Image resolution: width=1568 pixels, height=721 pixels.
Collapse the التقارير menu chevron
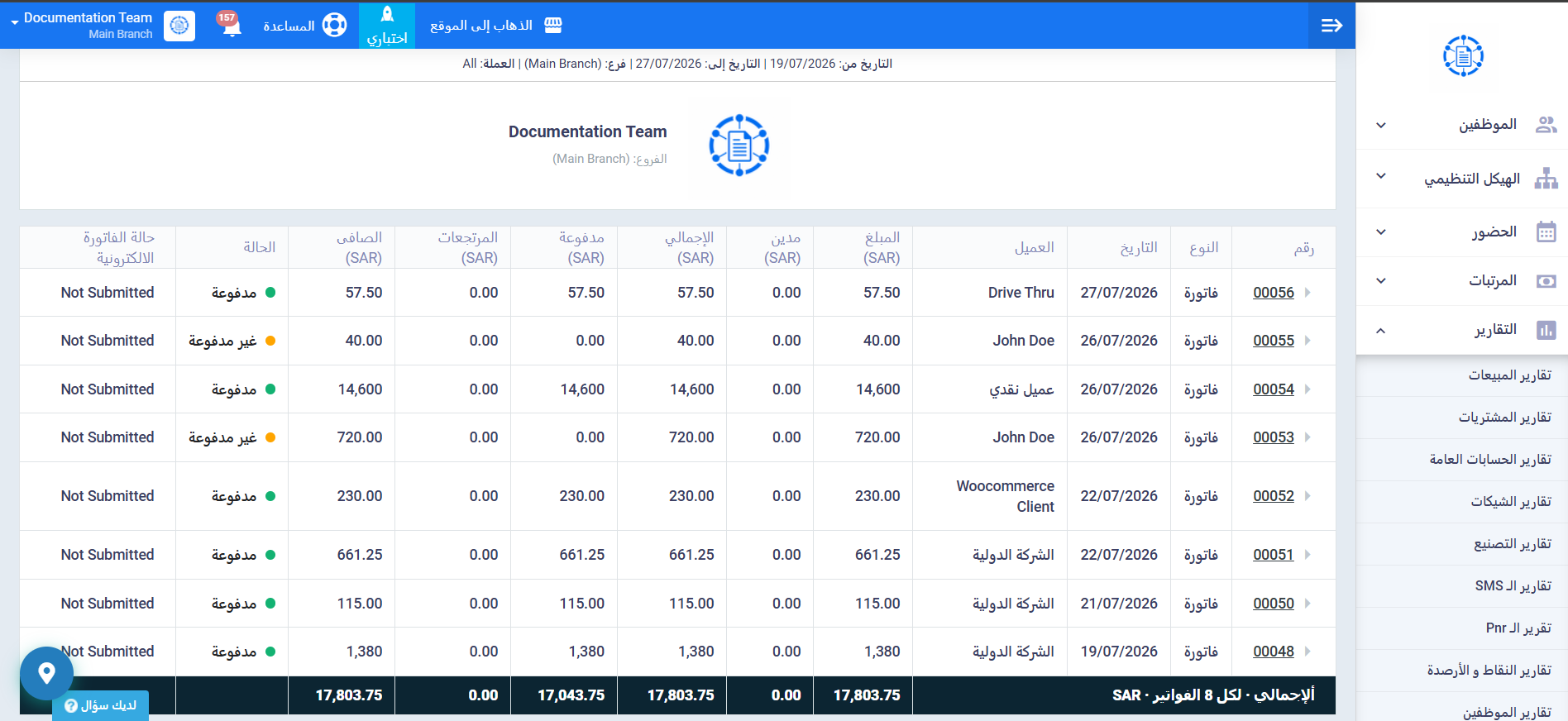point(1380,331)
